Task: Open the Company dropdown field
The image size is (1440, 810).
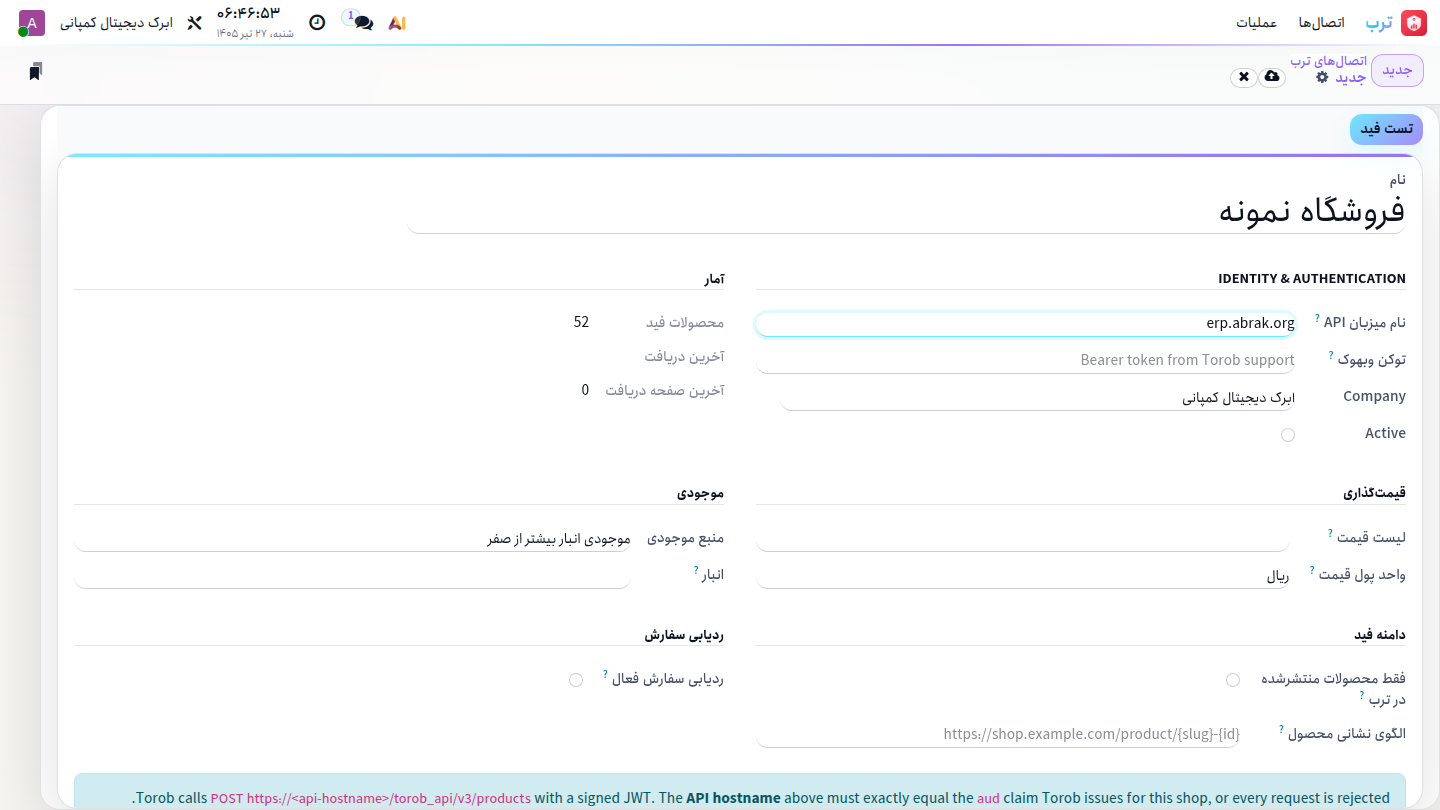Action: 1037,398
